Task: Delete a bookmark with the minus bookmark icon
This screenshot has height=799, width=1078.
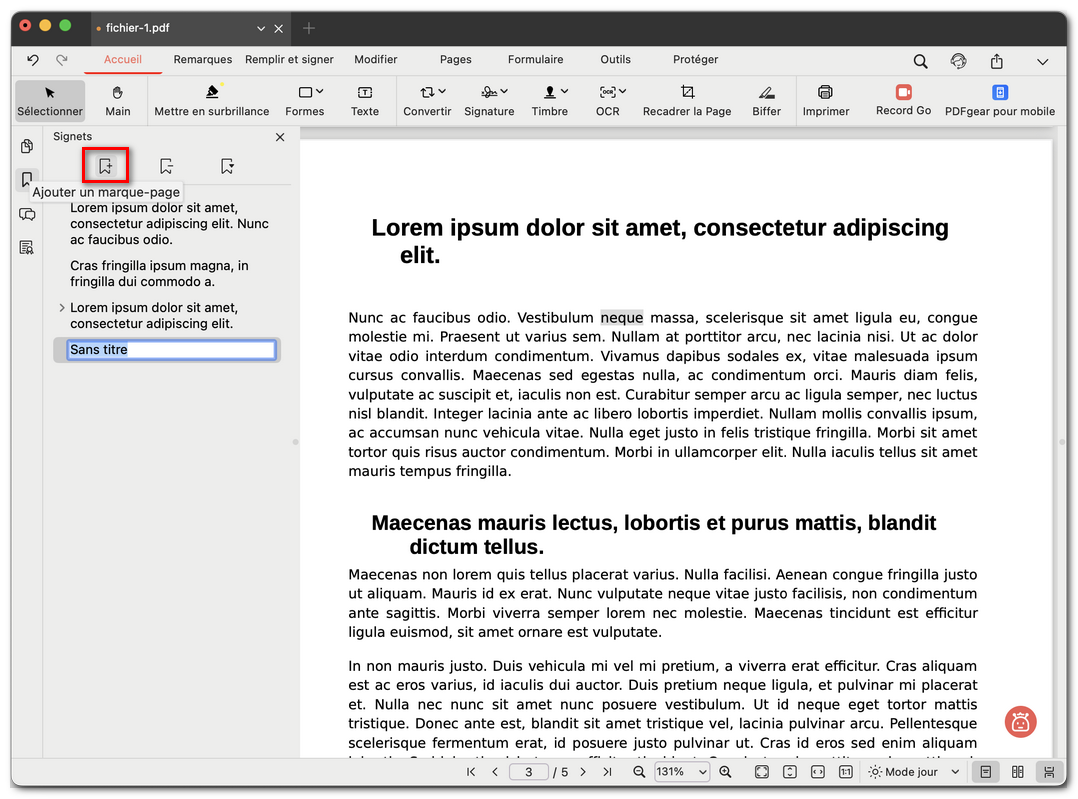Action: pos(165,165)
